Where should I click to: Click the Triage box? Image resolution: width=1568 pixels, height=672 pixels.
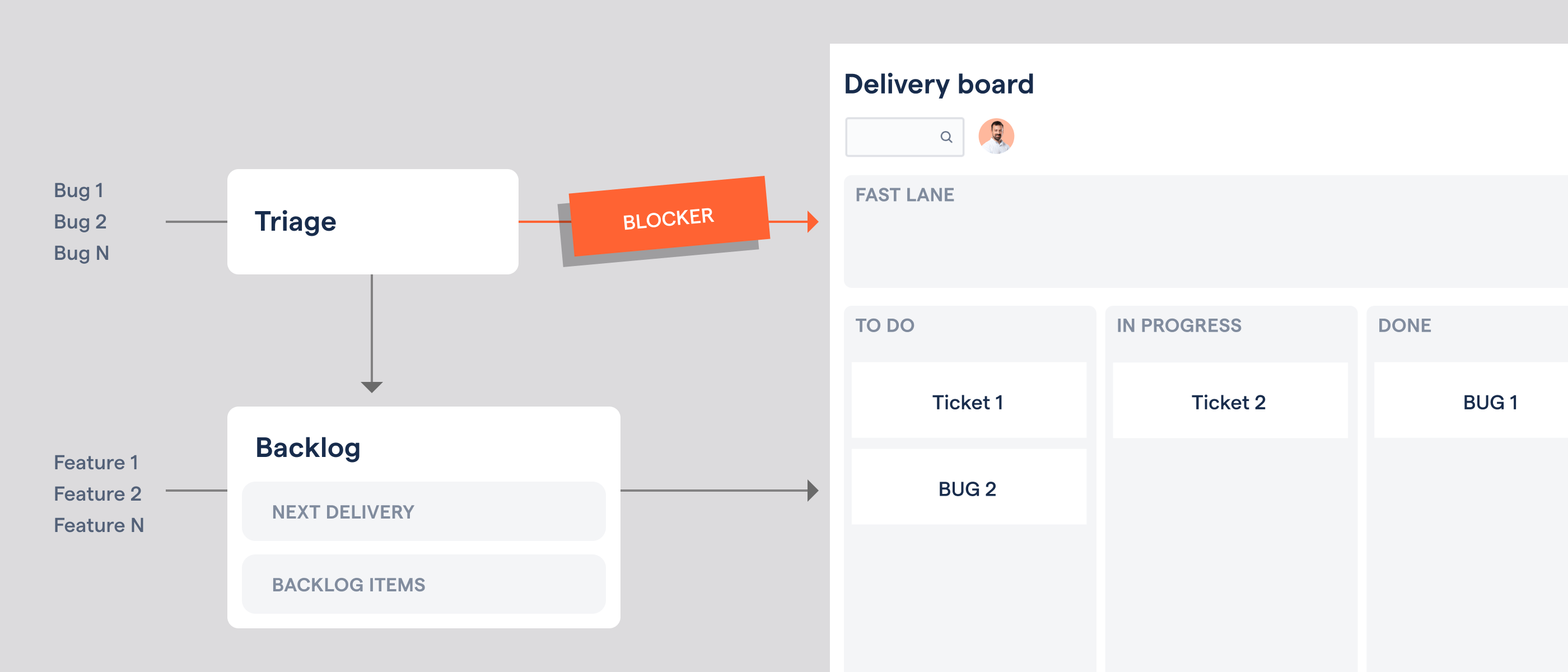pos(372,222)
